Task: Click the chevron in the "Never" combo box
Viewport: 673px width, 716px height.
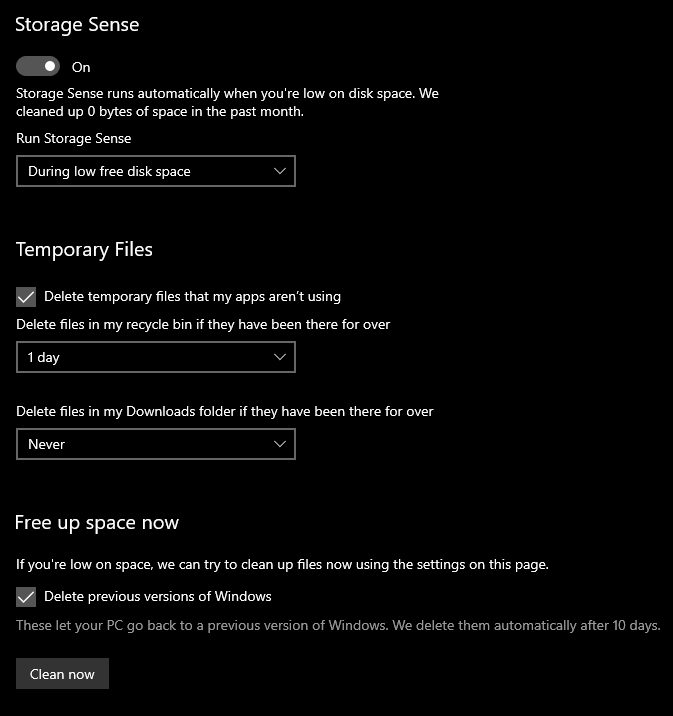Action: (x=280, y=444)
